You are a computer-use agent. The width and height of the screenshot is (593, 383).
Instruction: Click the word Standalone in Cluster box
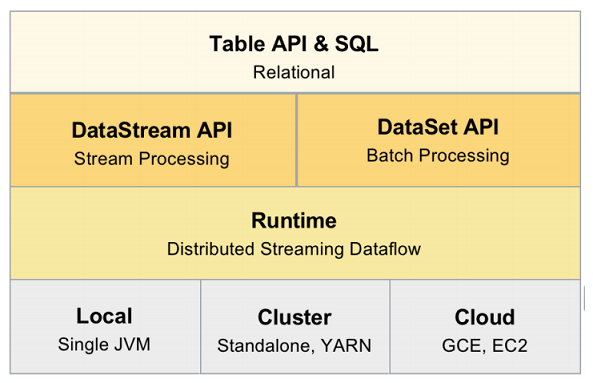click(266, 346)
